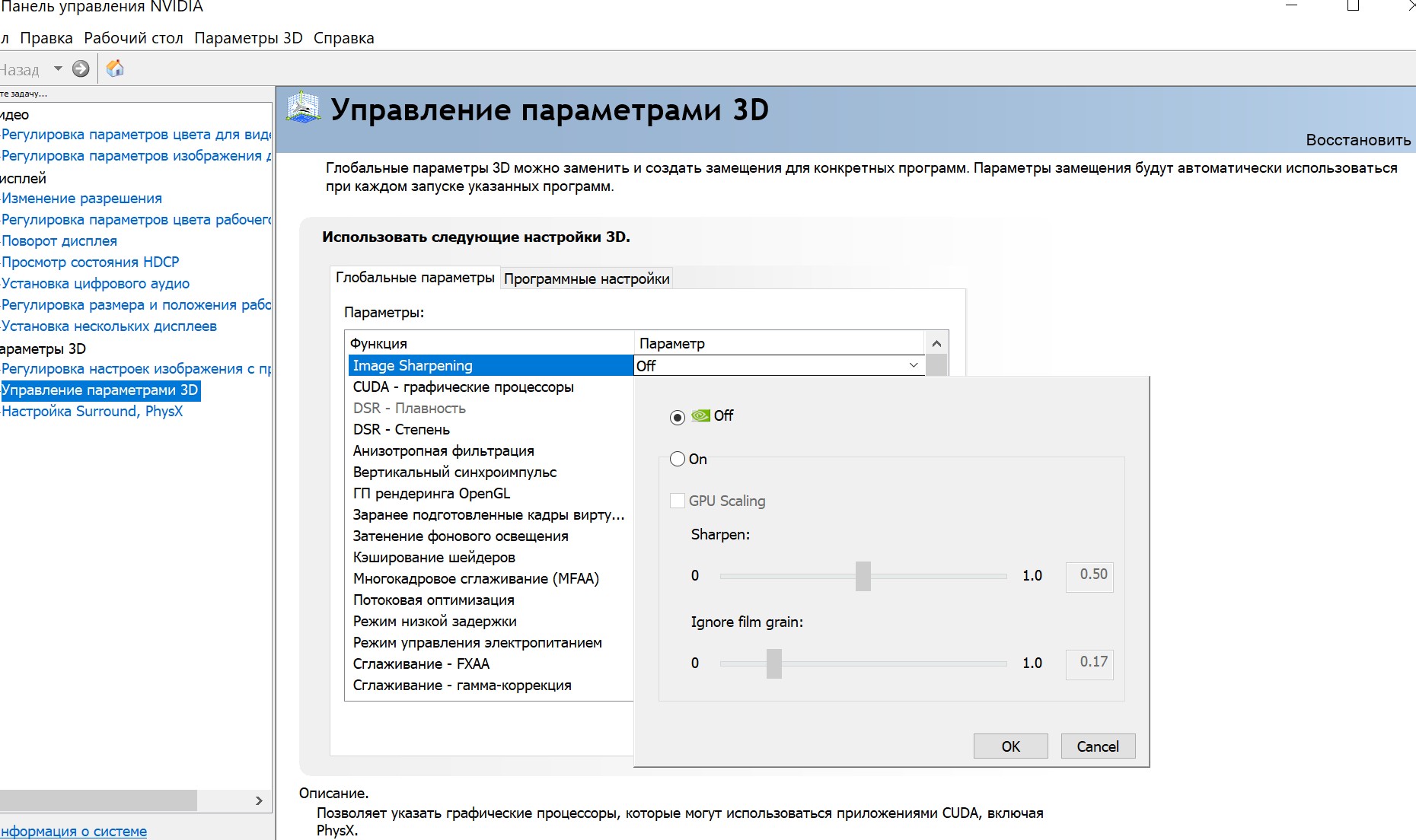Click the Восстановить link
1416x840 pixels.
click(x=1357, y=140)
